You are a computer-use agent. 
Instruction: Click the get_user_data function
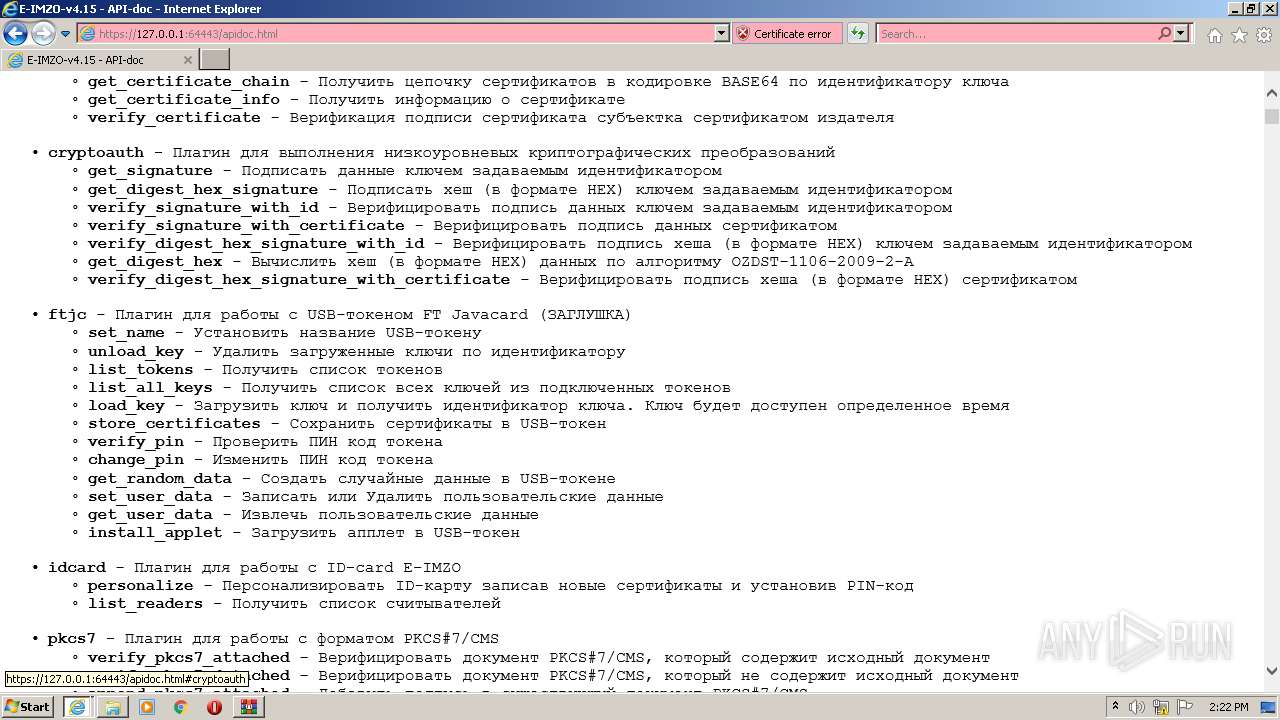pyautogui.click(x=150, y=515)
